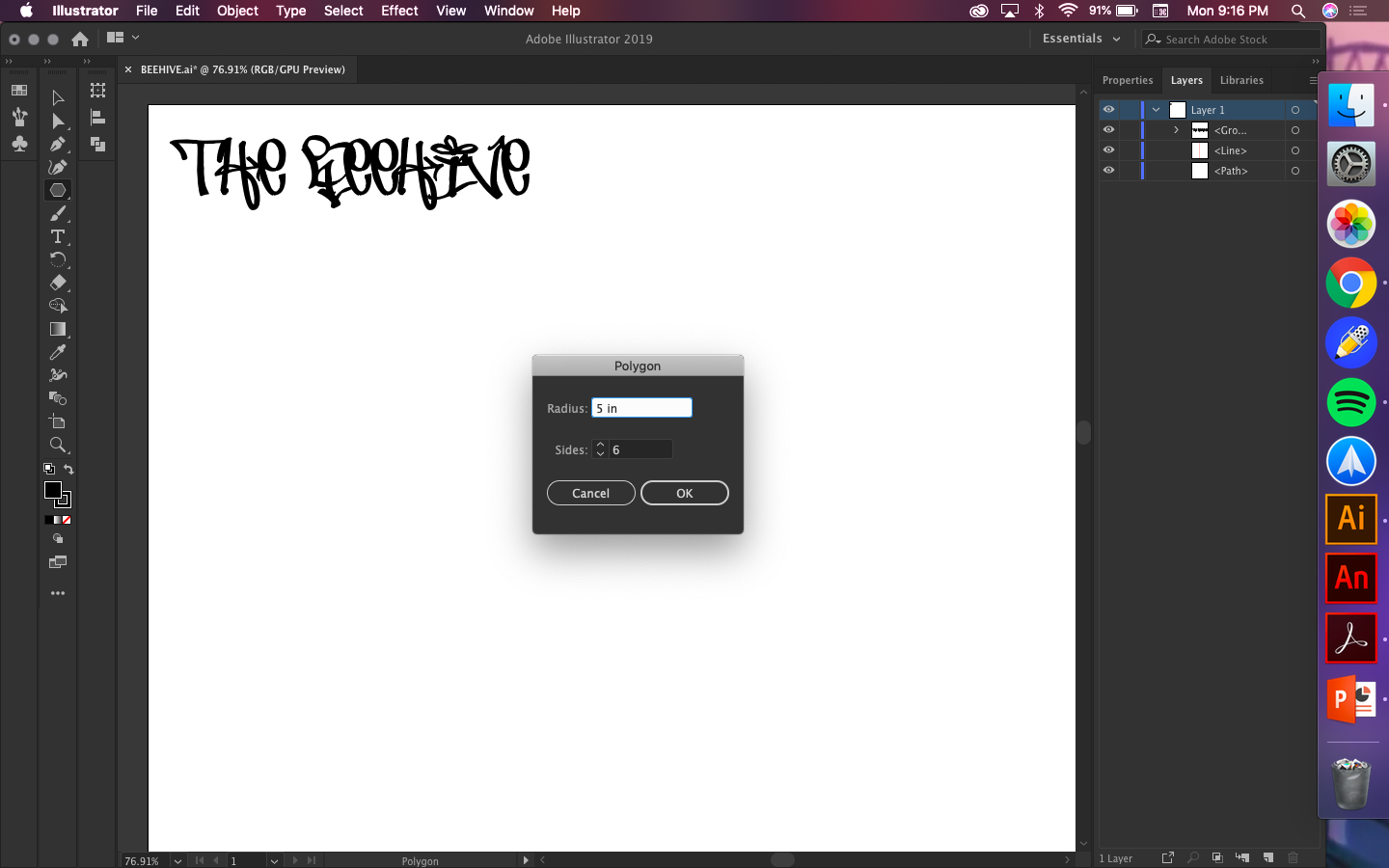Select the Selection tool

point(58,96)
